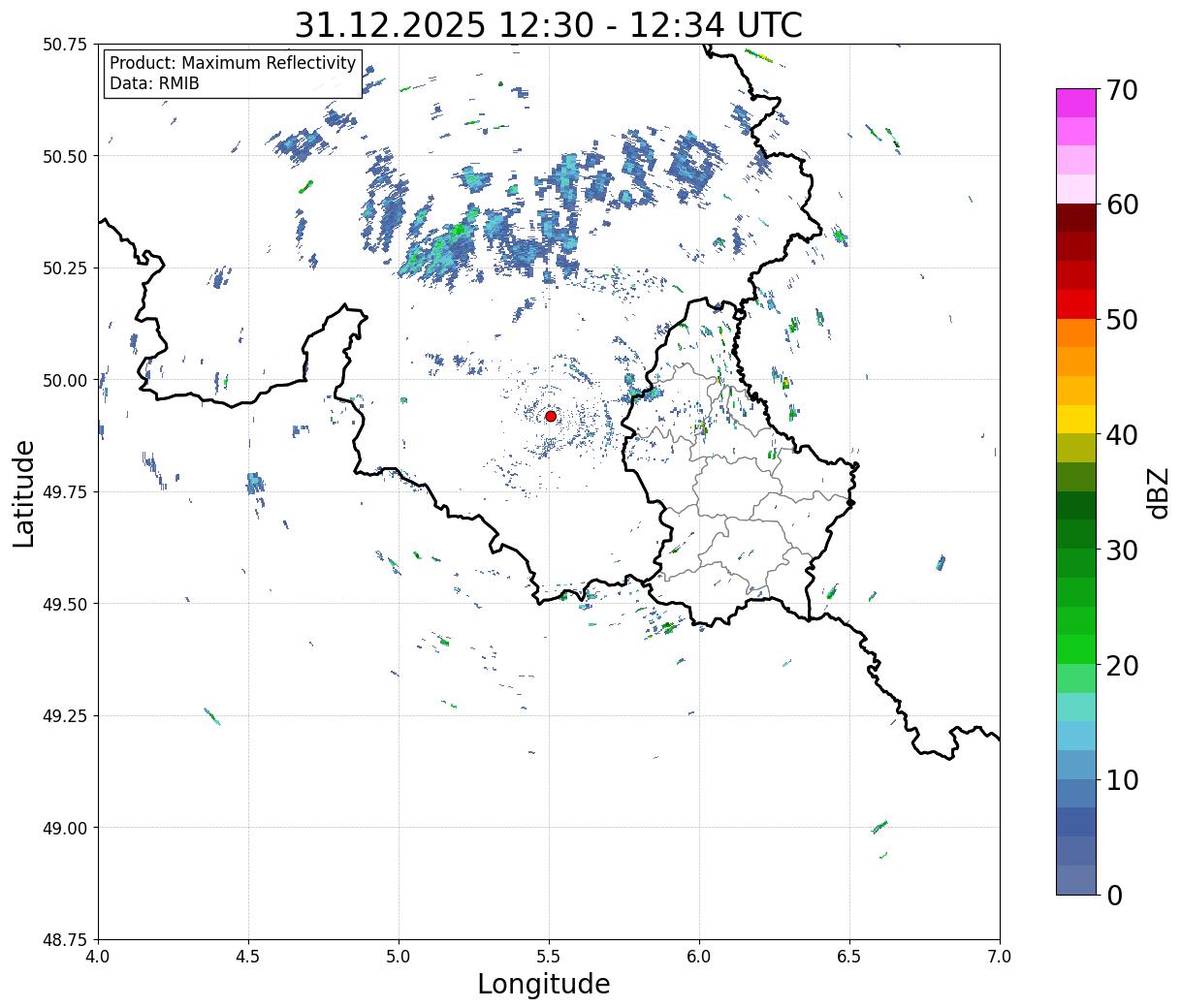The image size is (1182, 1008).
Task: Click the orange swatch just above 50
Action: tap(1076, 333)
